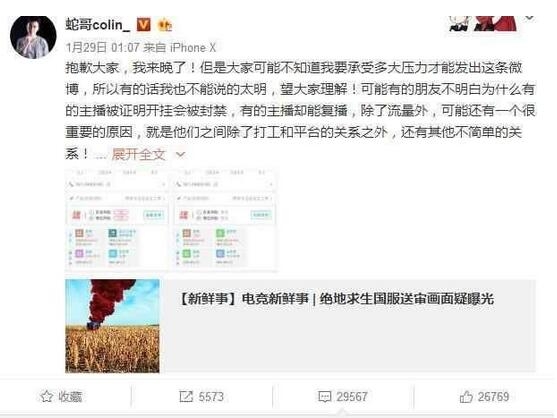Image resolution: width=557 pixels, height=418 pixels.
Task: Open the 1月29日 01:07 timestamp link
Action: (x=102, y=47)
